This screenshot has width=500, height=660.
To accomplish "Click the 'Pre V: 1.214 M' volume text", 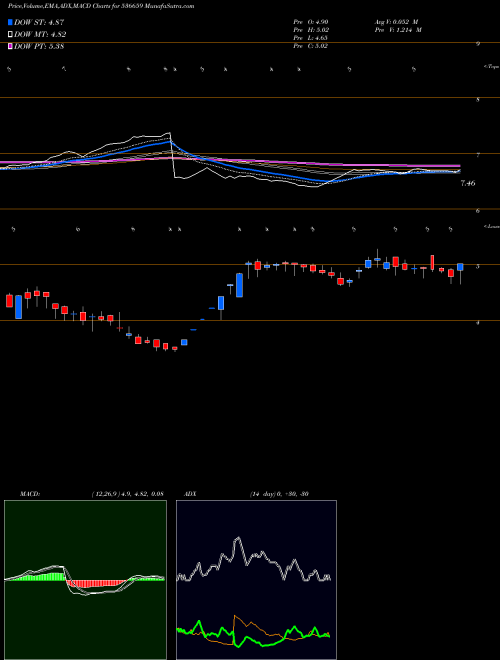I will point(399,30).
